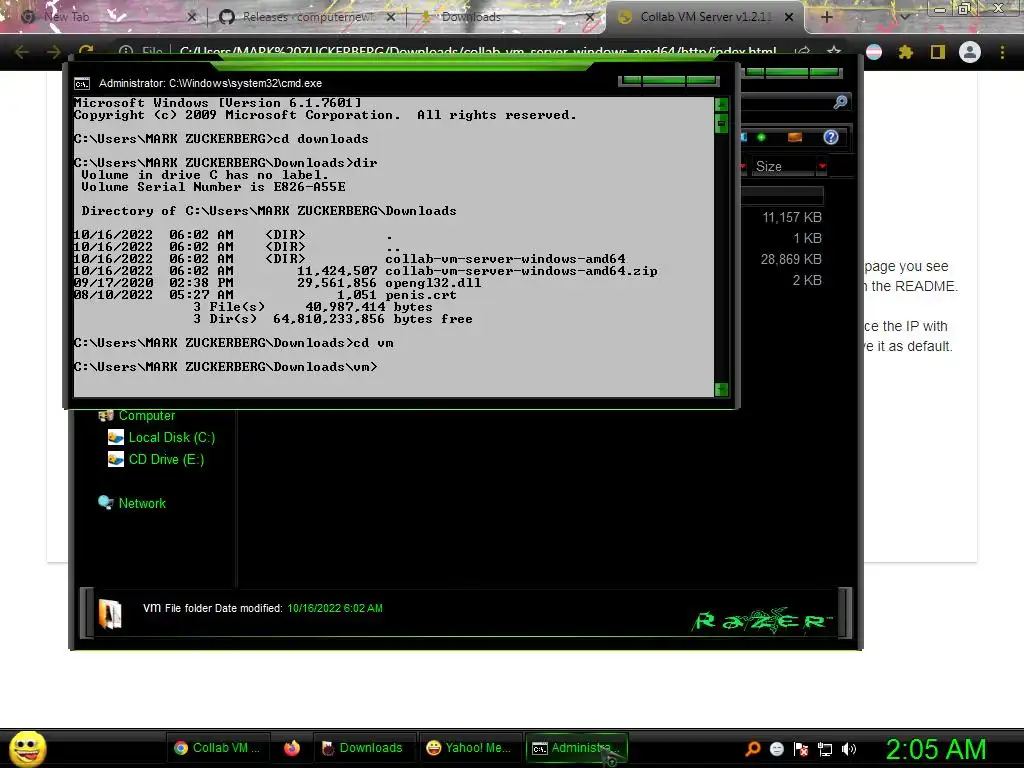This screenshot has width=1024, height=768.
Task: Switch to New Tab browser tab
Action: tap(104, 17)
